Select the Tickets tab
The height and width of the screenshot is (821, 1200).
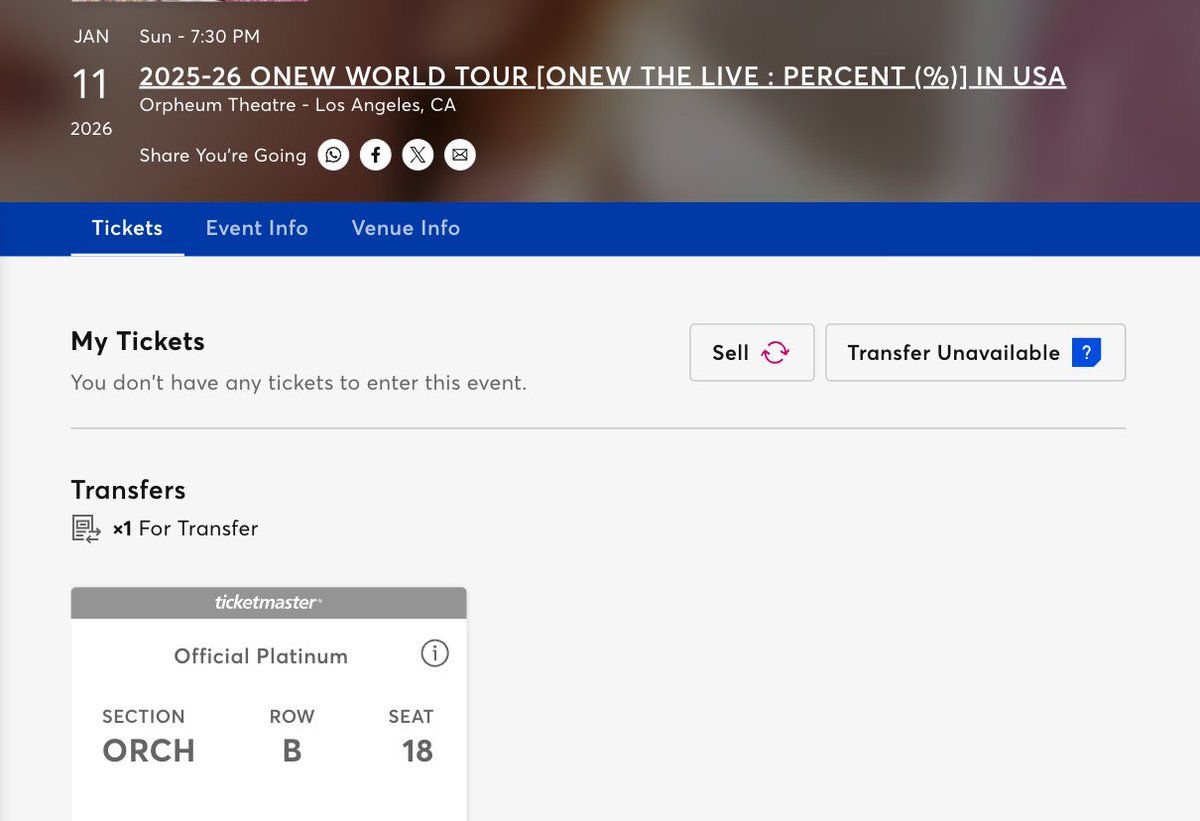127,228
